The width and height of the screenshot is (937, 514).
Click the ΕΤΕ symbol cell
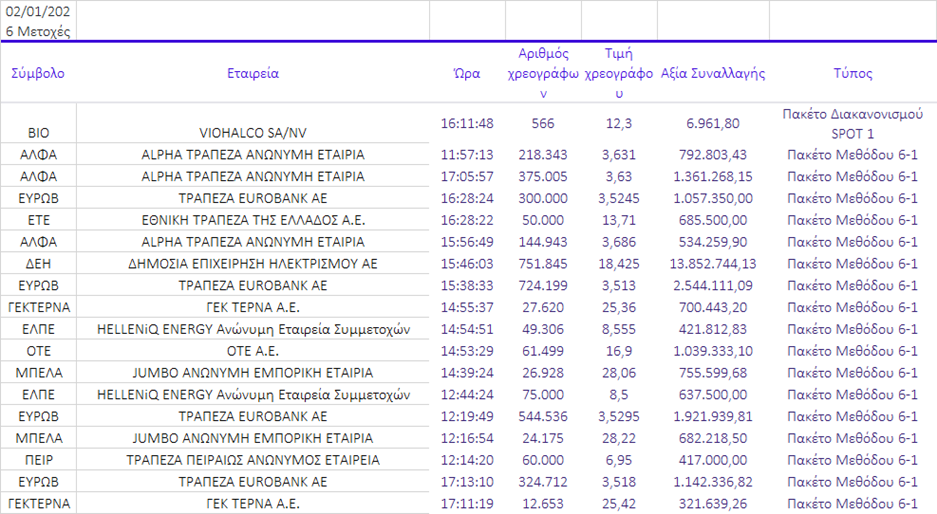38,220
